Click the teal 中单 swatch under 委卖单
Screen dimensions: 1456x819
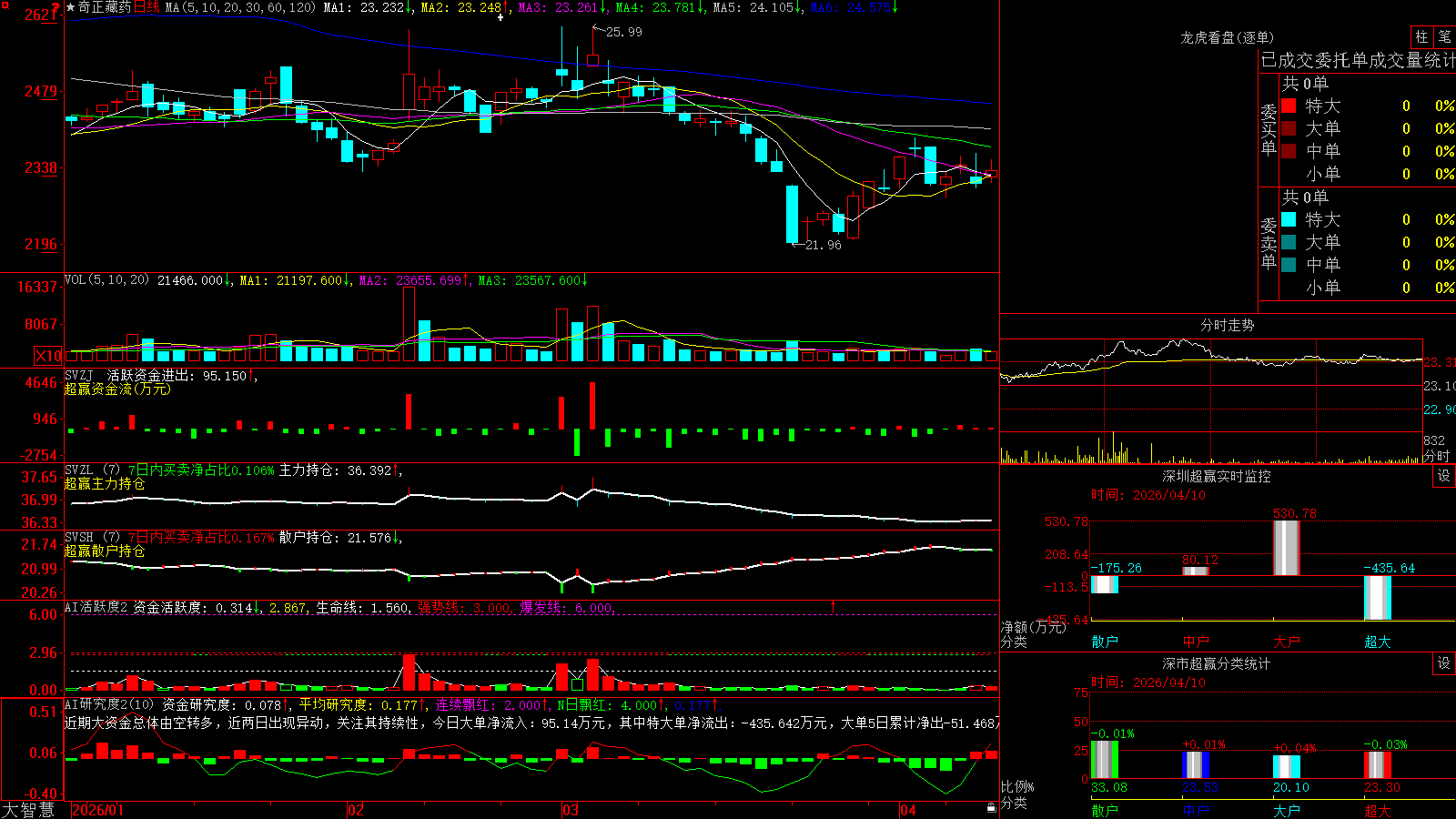point(1289,265)
